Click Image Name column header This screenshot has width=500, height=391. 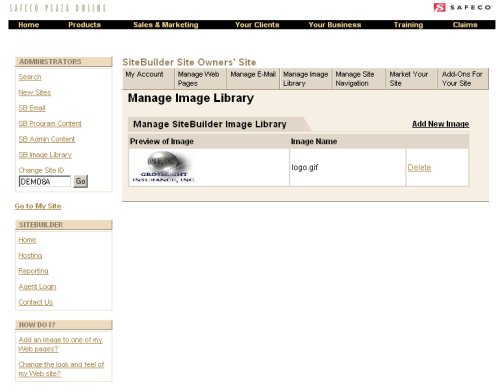coord(314,141)
